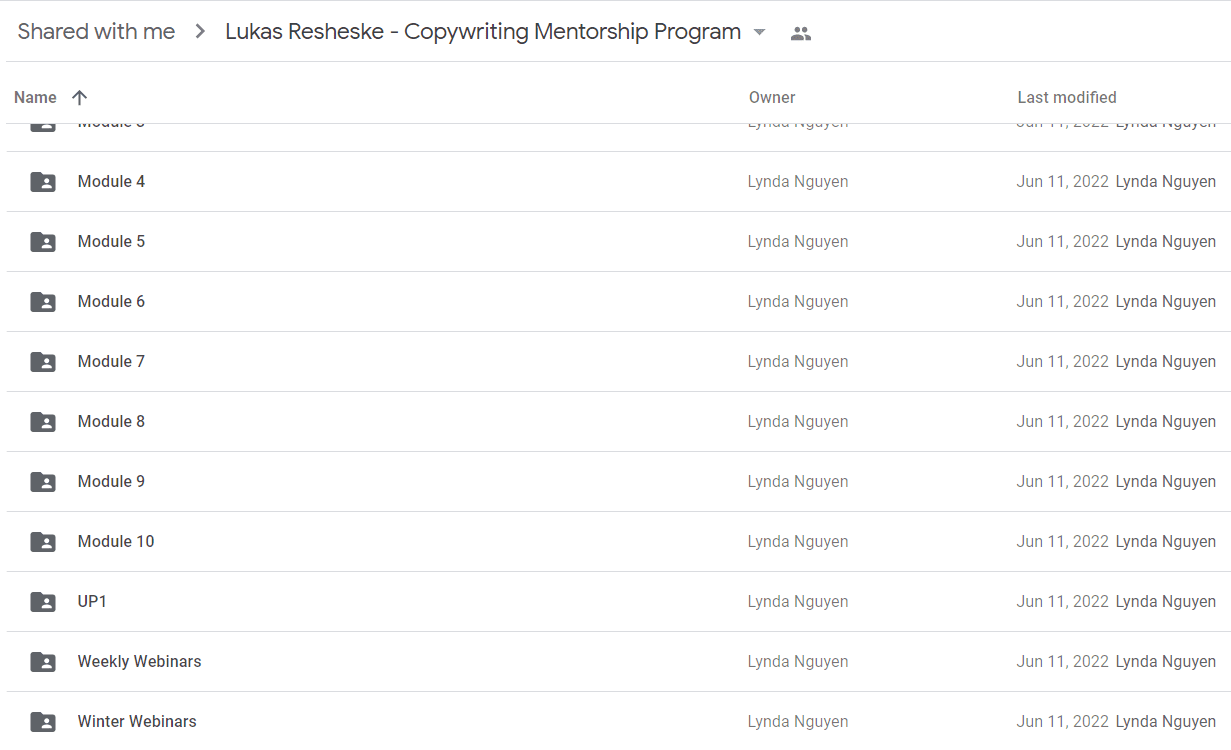Click owner Lynda Nguyen in Weekly Webinars row
Viewport: 1231px width, 750px height.
tap(798, 661)
